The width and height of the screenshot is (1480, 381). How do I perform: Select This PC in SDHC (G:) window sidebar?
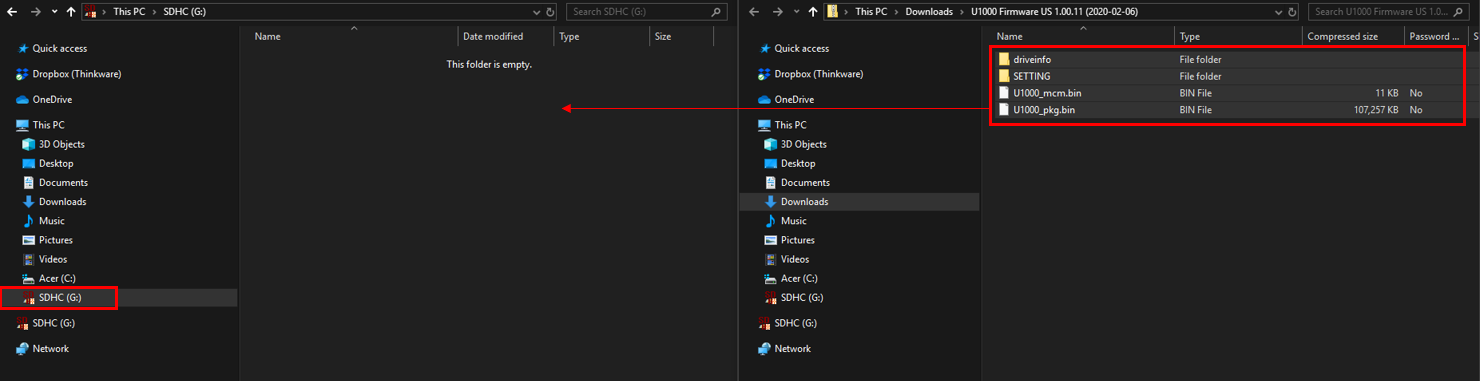click(48, 125)
